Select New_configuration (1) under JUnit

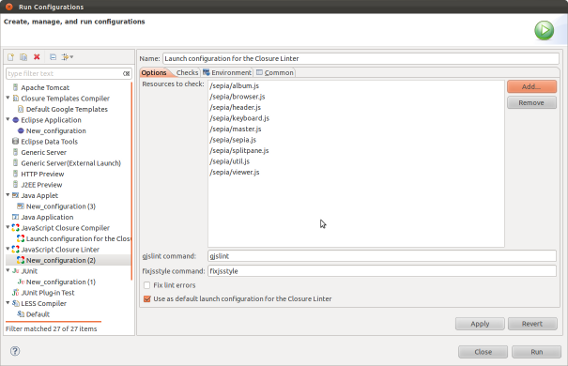pos(60,282)
